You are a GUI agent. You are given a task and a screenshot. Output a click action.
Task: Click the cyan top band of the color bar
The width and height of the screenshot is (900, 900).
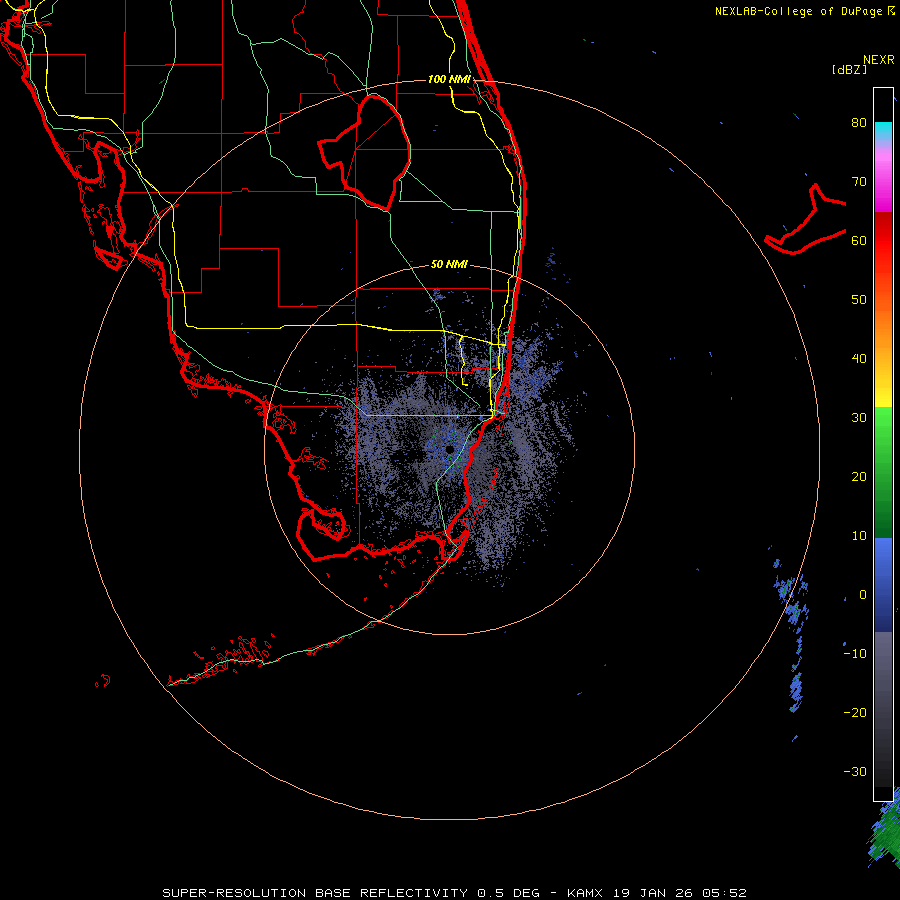tap(883, 132)
